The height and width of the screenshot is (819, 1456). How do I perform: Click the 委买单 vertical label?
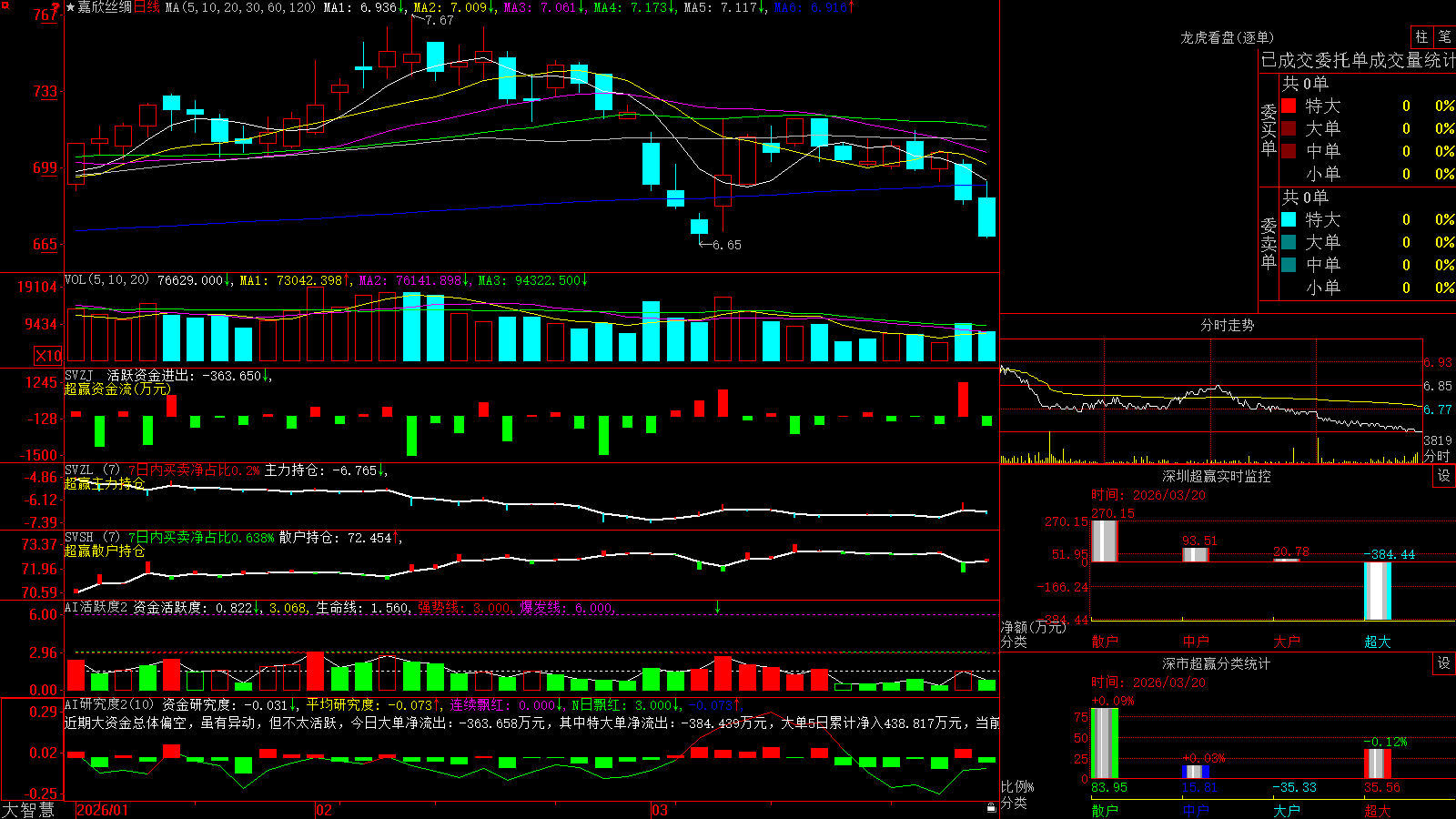pos(1269,129)
